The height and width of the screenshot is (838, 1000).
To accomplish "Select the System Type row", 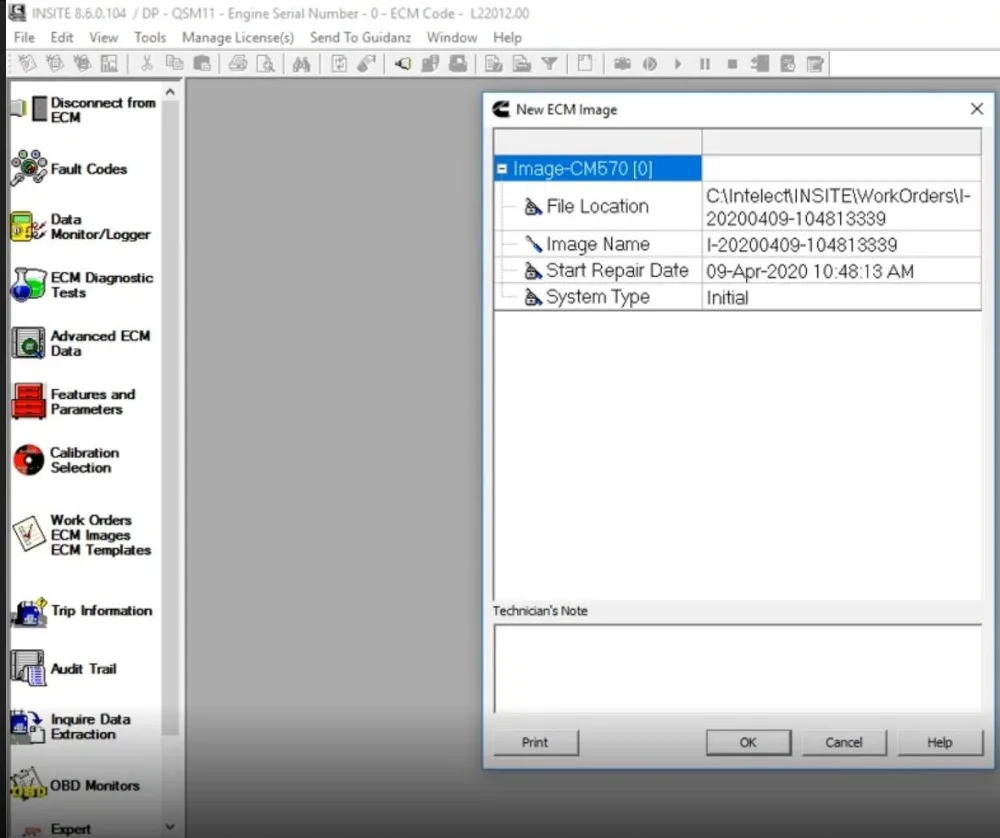I will point(737,297).
